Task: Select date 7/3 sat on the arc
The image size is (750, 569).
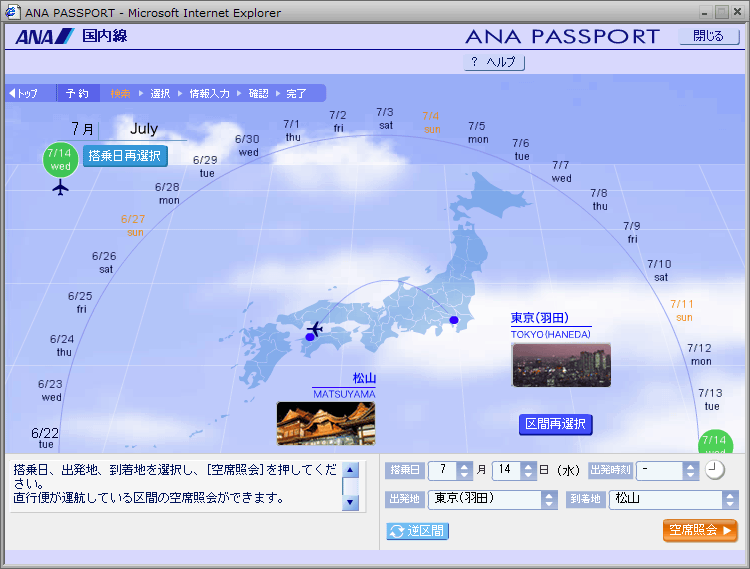Action: click(x=385, y=119)
